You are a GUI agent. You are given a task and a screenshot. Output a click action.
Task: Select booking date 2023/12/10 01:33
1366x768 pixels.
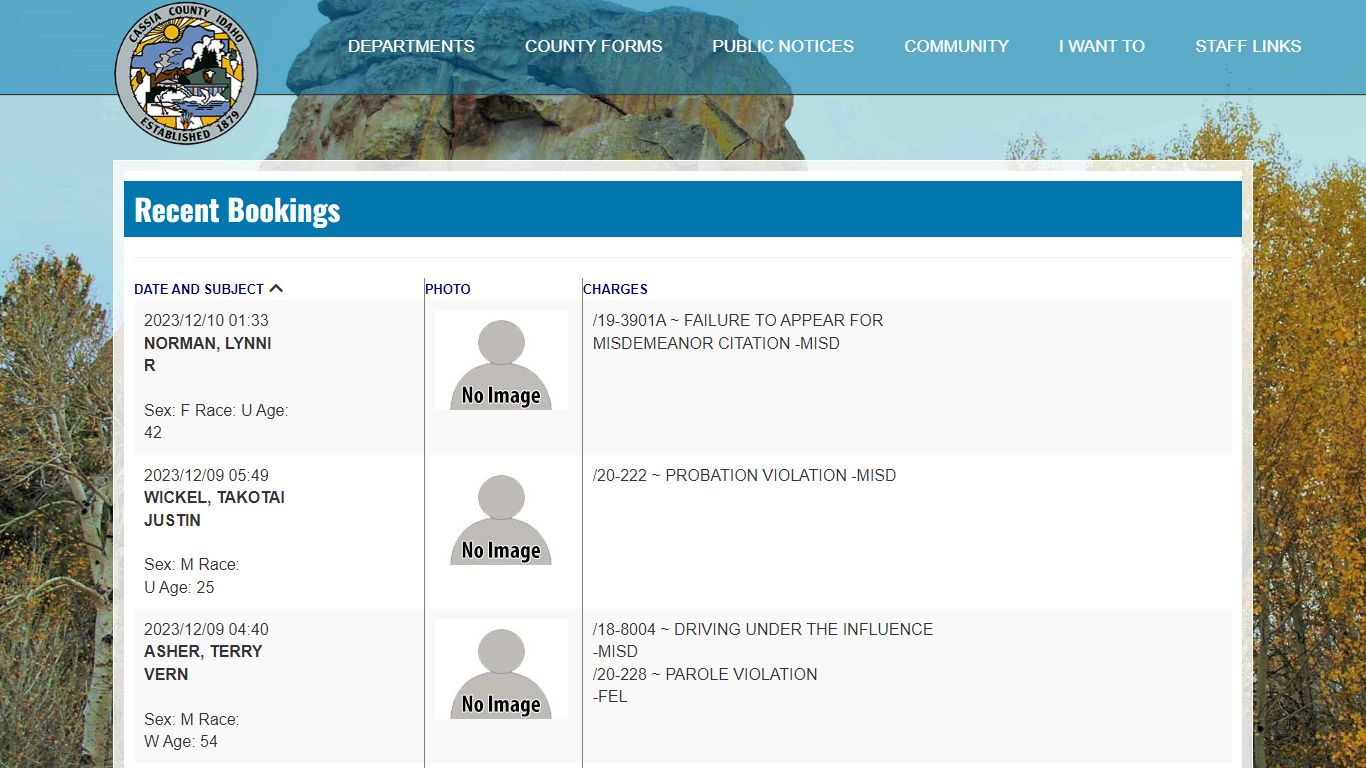(x=206, y=320)
